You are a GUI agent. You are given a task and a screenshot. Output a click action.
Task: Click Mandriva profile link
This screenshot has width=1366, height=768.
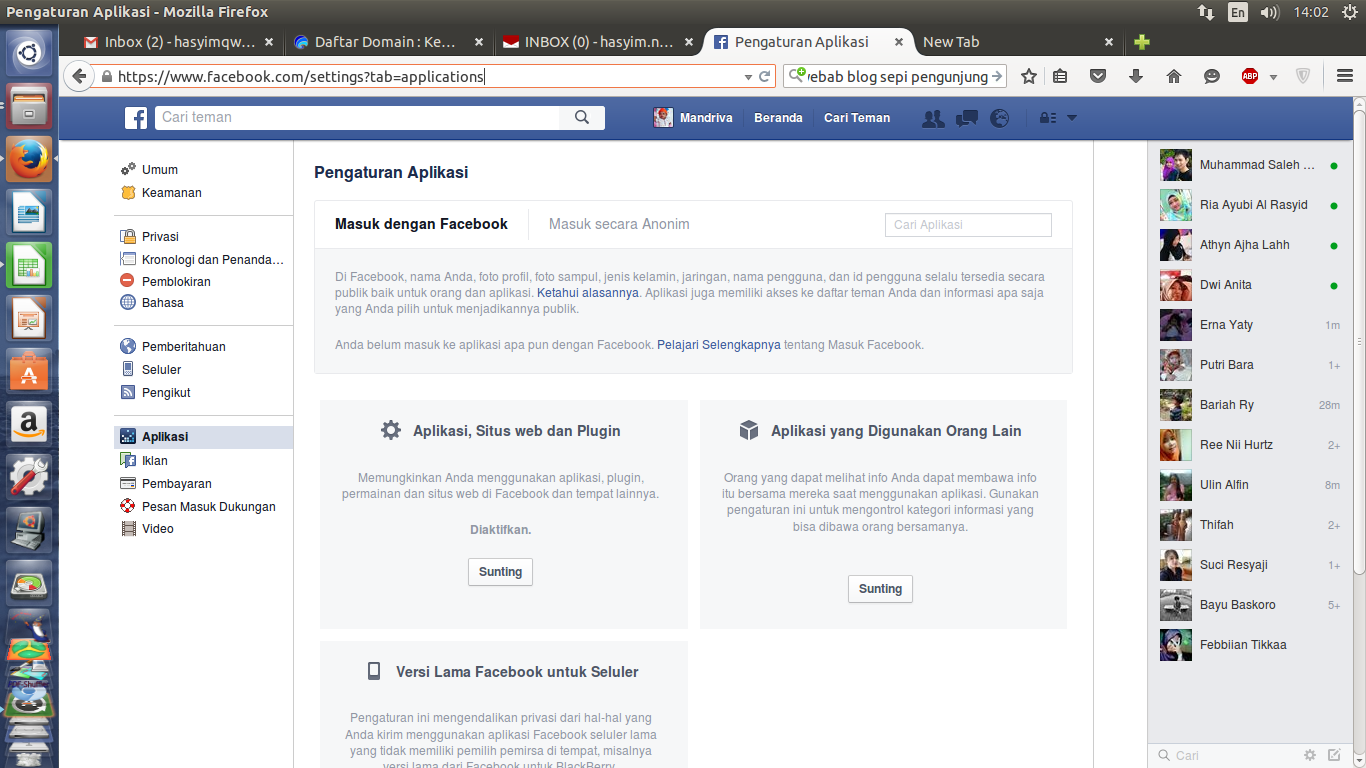[x=693, y=118]
